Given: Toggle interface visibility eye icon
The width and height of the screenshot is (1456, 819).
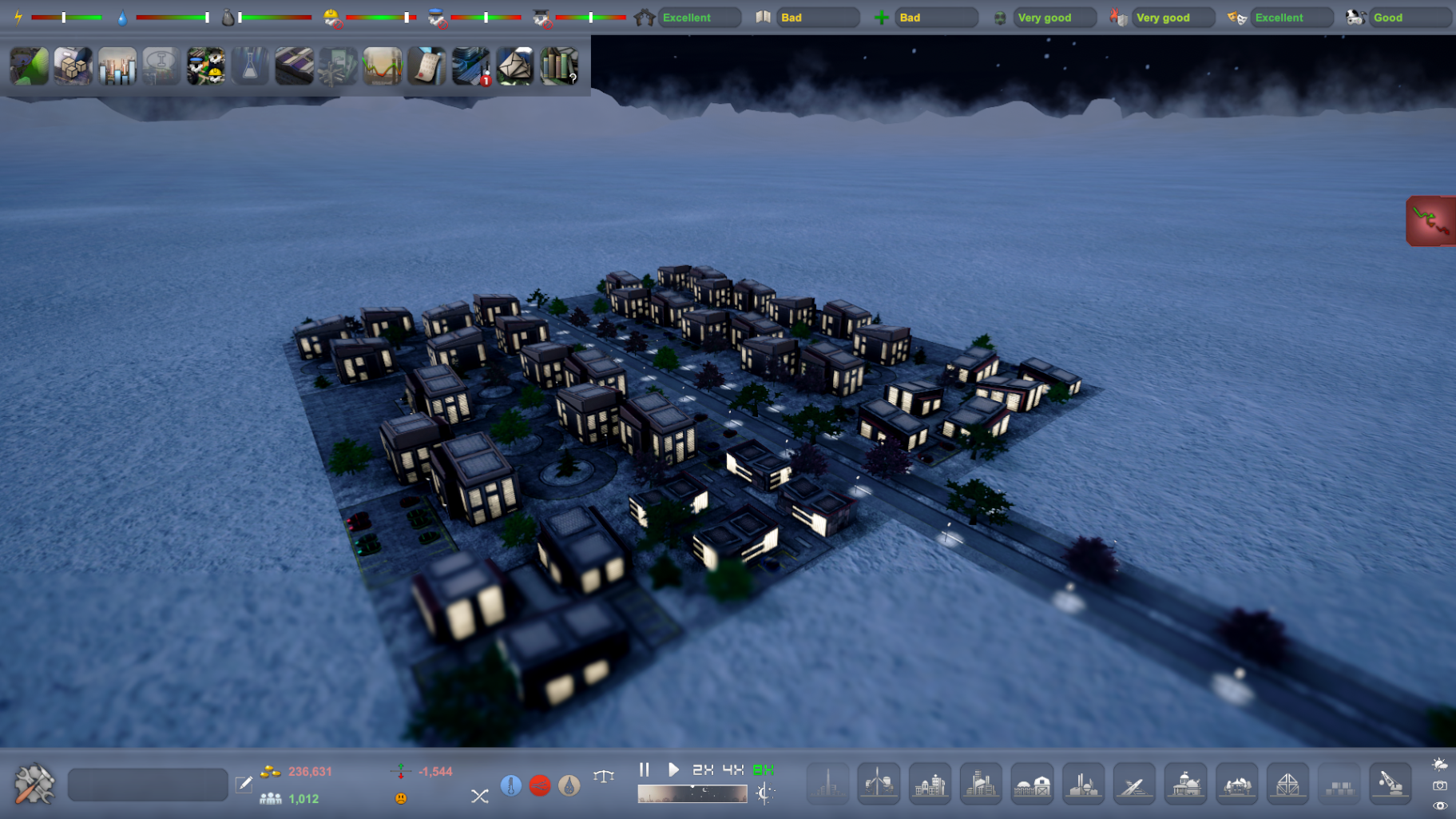Looking at the screenshot, I should tap(1440, 805).
